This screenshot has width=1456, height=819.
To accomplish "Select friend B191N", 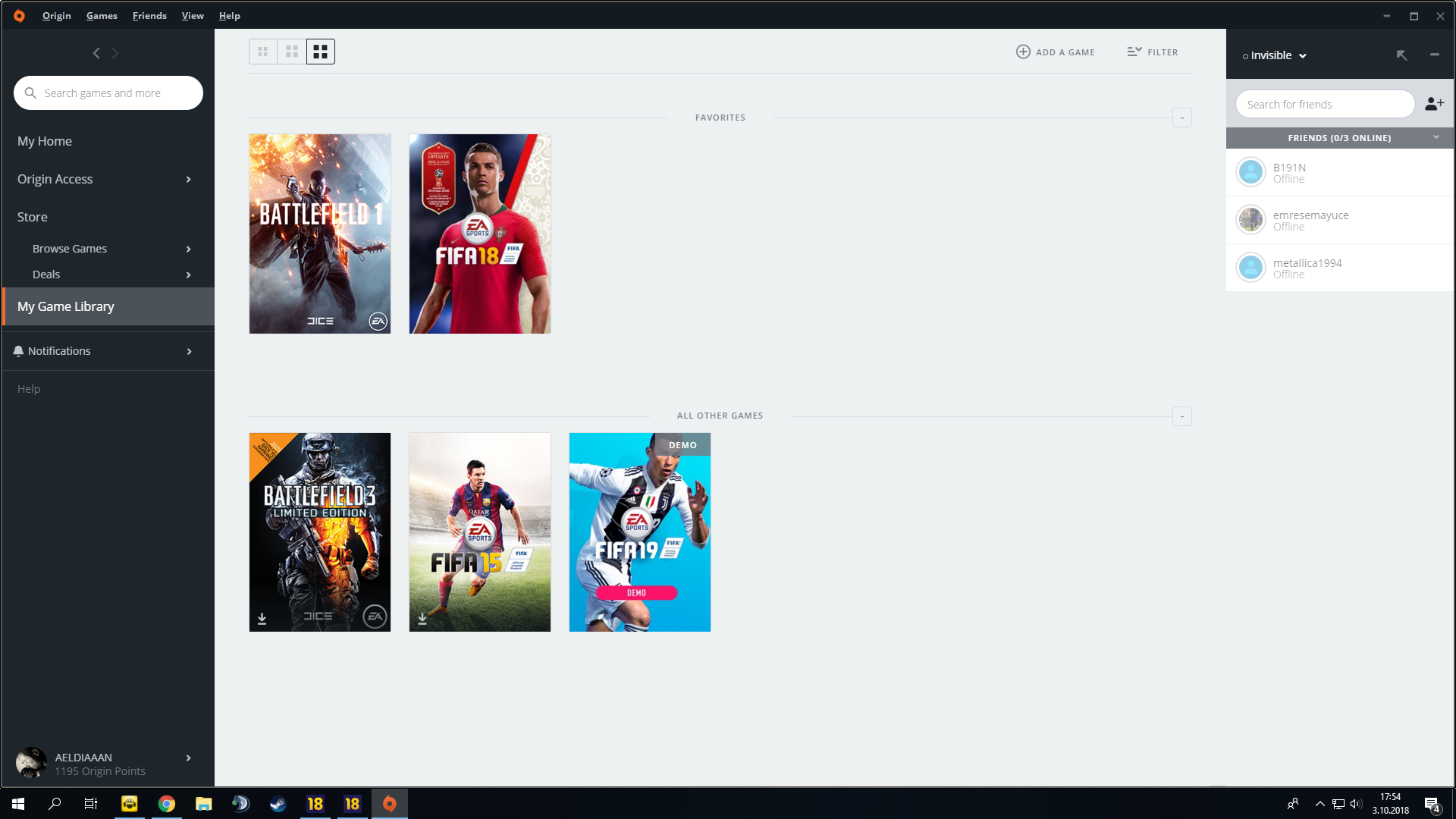I will (1340, 173).
